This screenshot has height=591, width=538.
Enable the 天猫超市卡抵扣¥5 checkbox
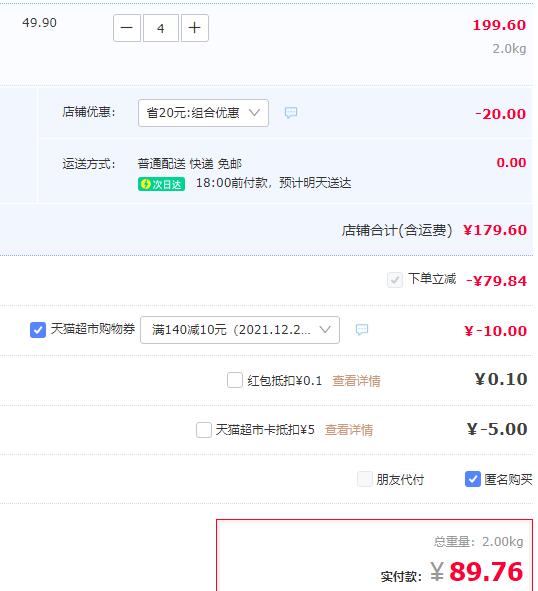click(x=204, y=430)
